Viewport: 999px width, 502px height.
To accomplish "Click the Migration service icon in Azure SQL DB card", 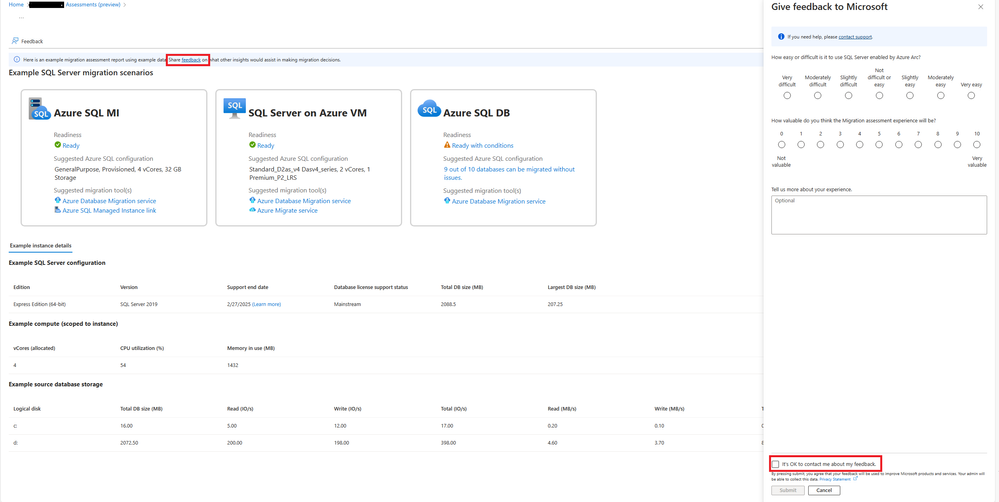I will [x=447, y=201].
